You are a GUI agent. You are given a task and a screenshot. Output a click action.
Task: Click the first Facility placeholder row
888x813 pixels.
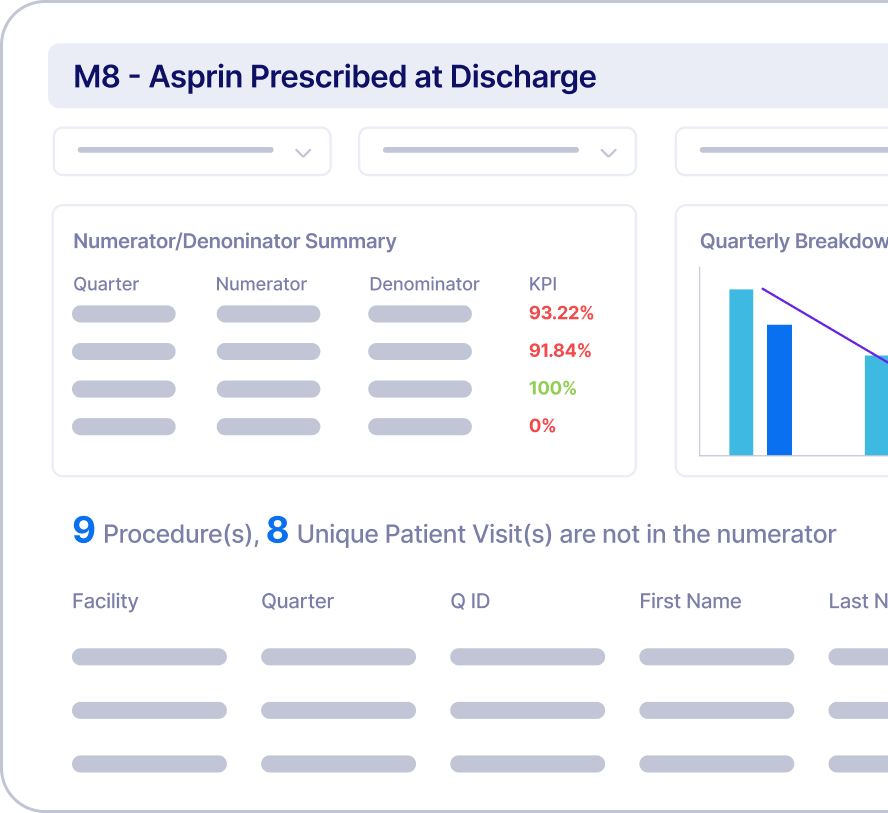[x=149, y=657]
